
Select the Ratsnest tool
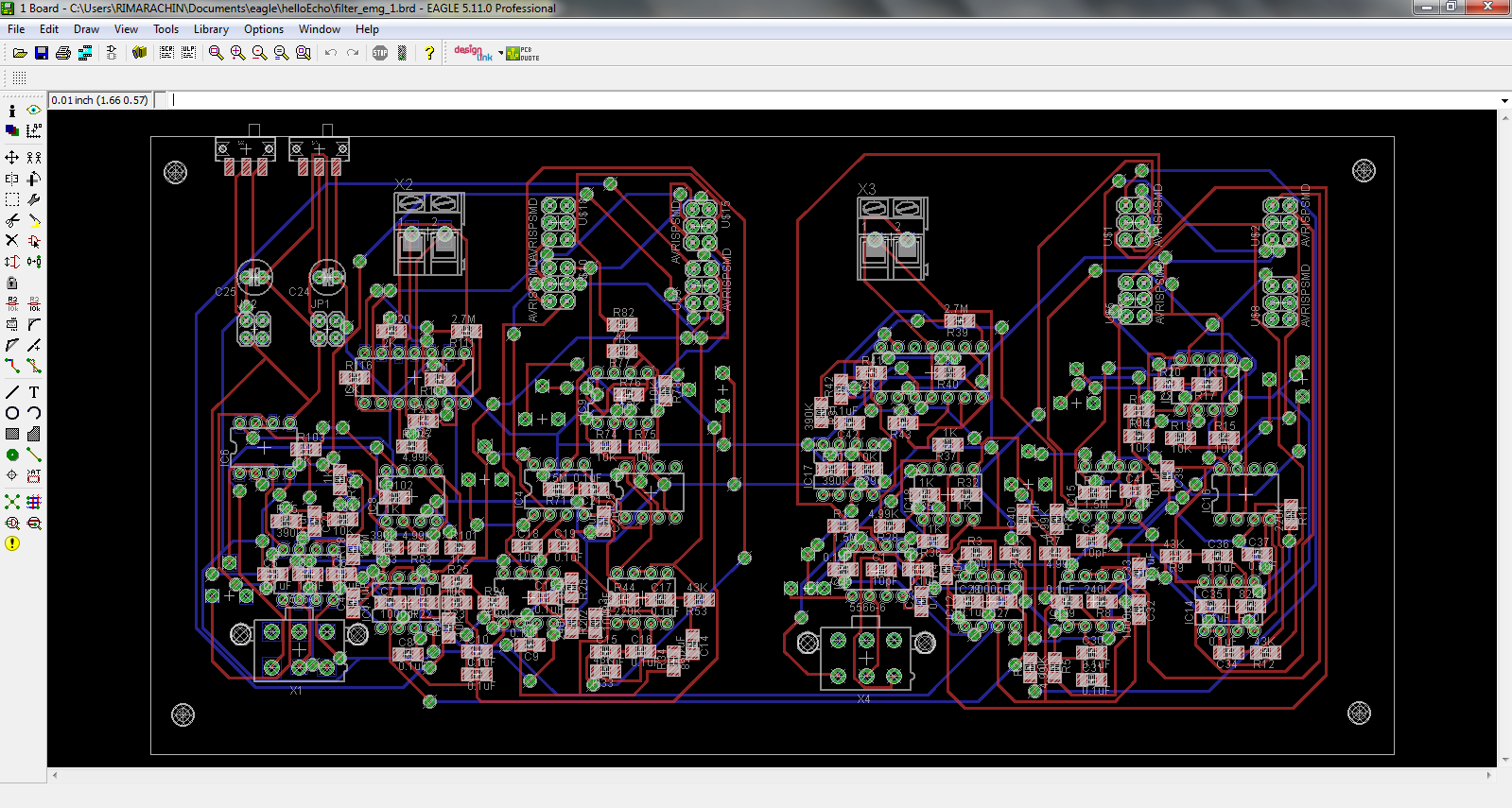[12, 502]
